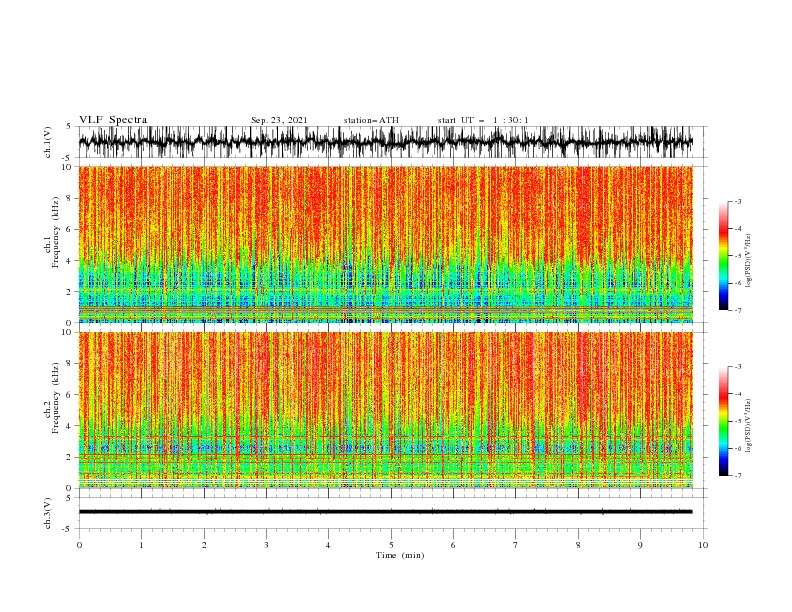Click the "station=ATH" header label
Screen dimensions: 792x612
(x=371, y=120)
